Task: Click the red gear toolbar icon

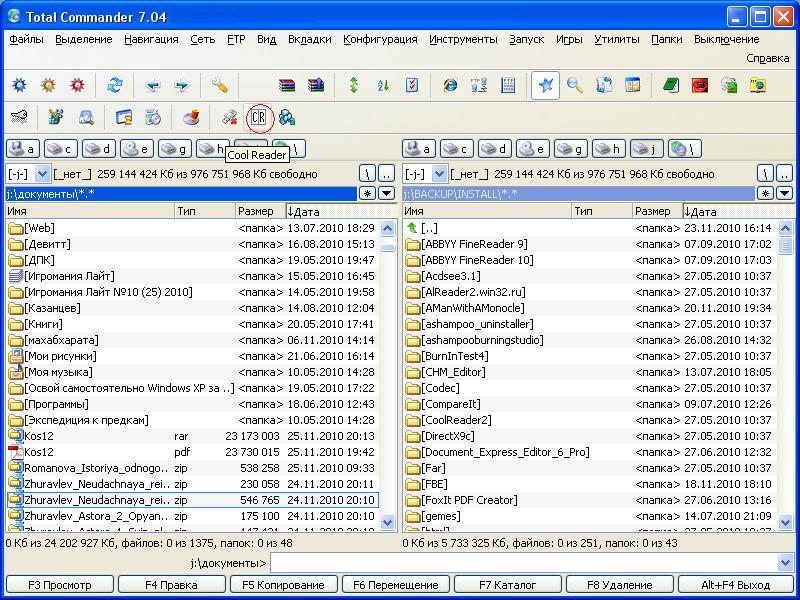Action: coord(78,85)
